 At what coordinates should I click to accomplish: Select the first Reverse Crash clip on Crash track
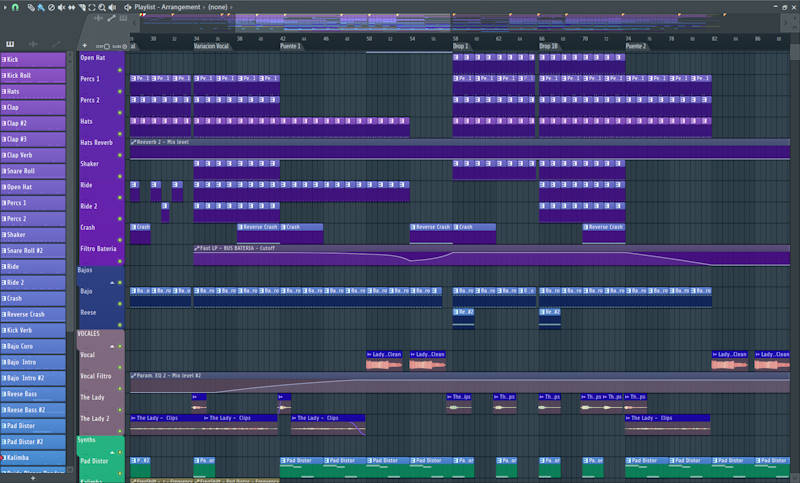click(x=258, y=234)
